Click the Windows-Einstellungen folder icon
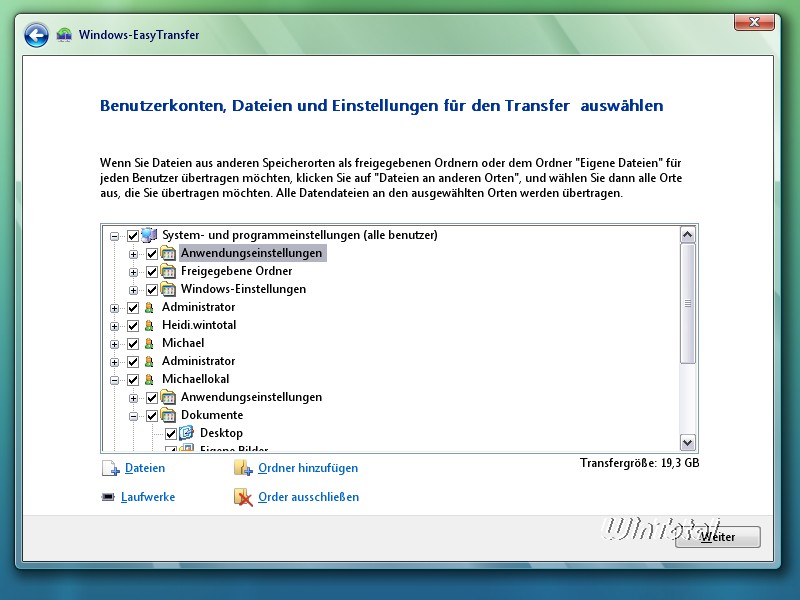This screenshot has height=600, width=800. [168, 289]
